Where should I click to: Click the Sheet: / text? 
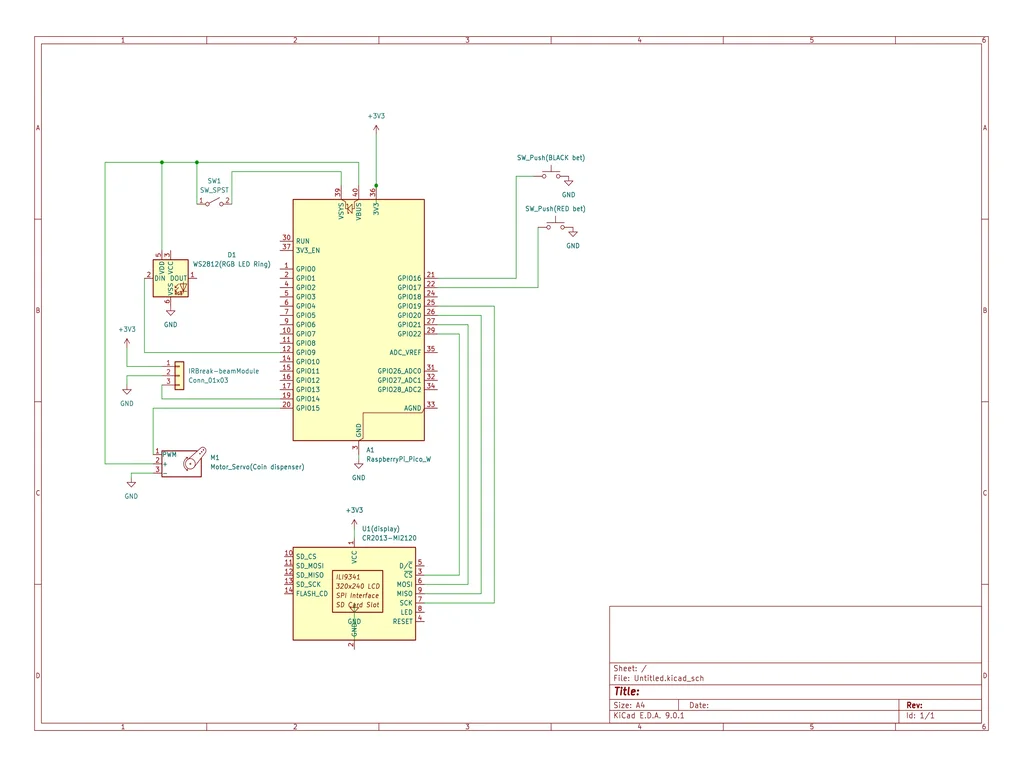(x=630, y=669)
